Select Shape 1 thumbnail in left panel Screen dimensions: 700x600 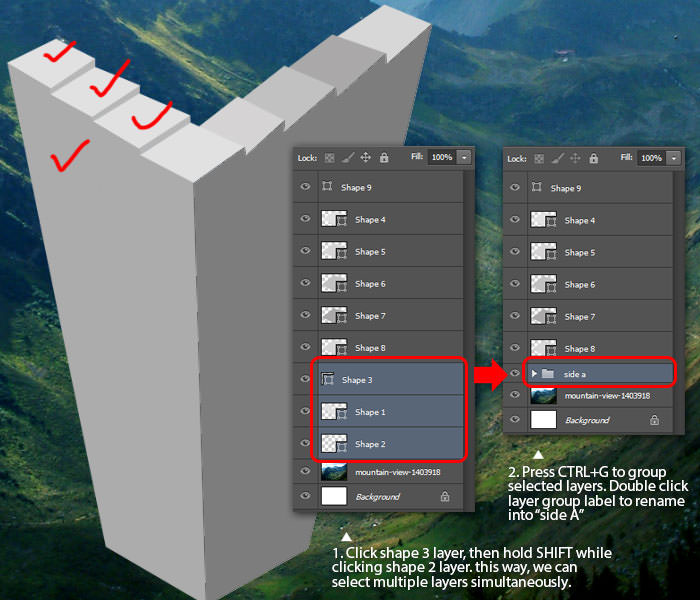(334, 412)
